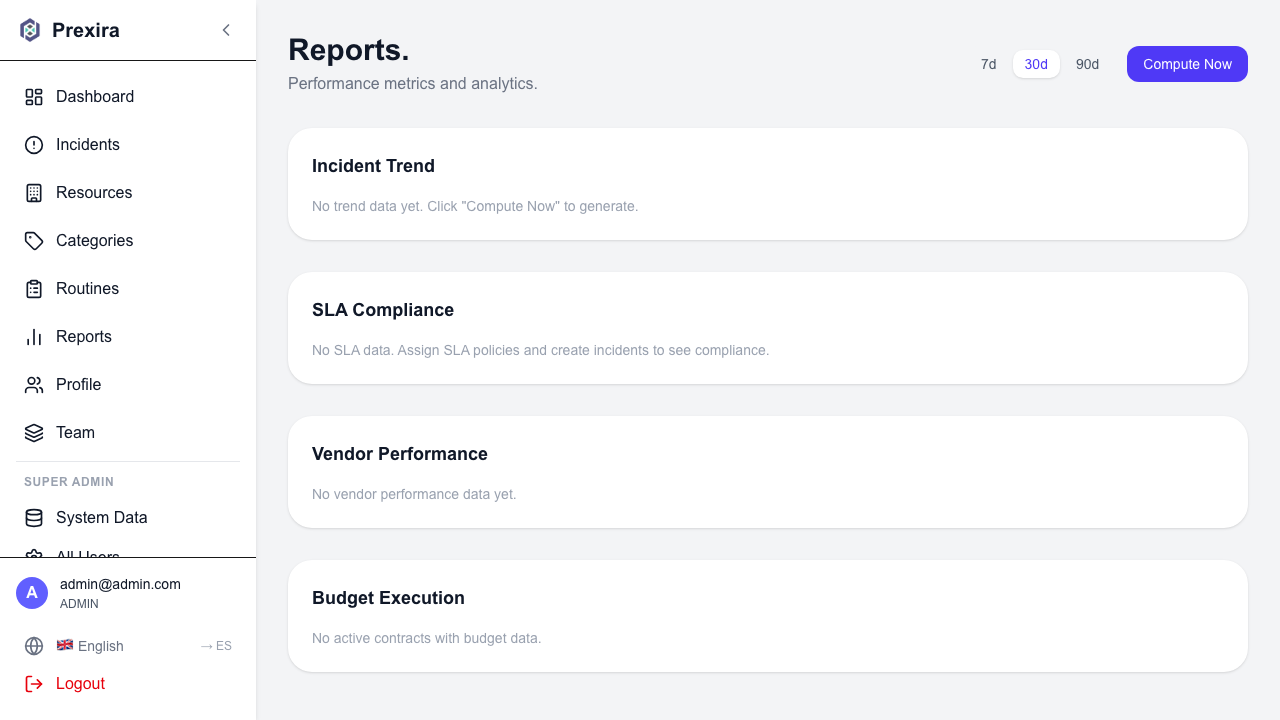Select the Categories tag icon
Viewport: 1280px width, 720px height.
point(33,240)
